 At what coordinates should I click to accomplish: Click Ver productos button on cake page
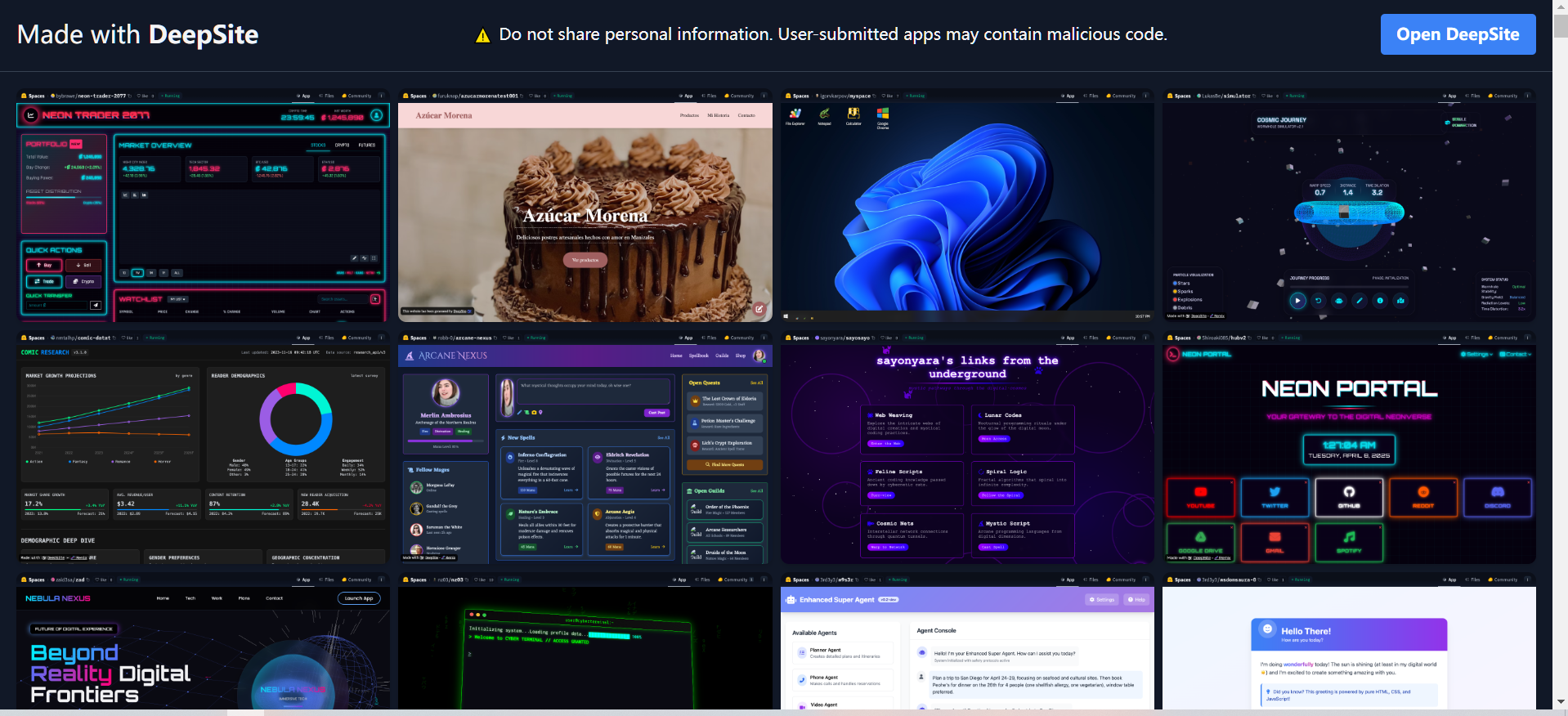click(x=585, y=260)
